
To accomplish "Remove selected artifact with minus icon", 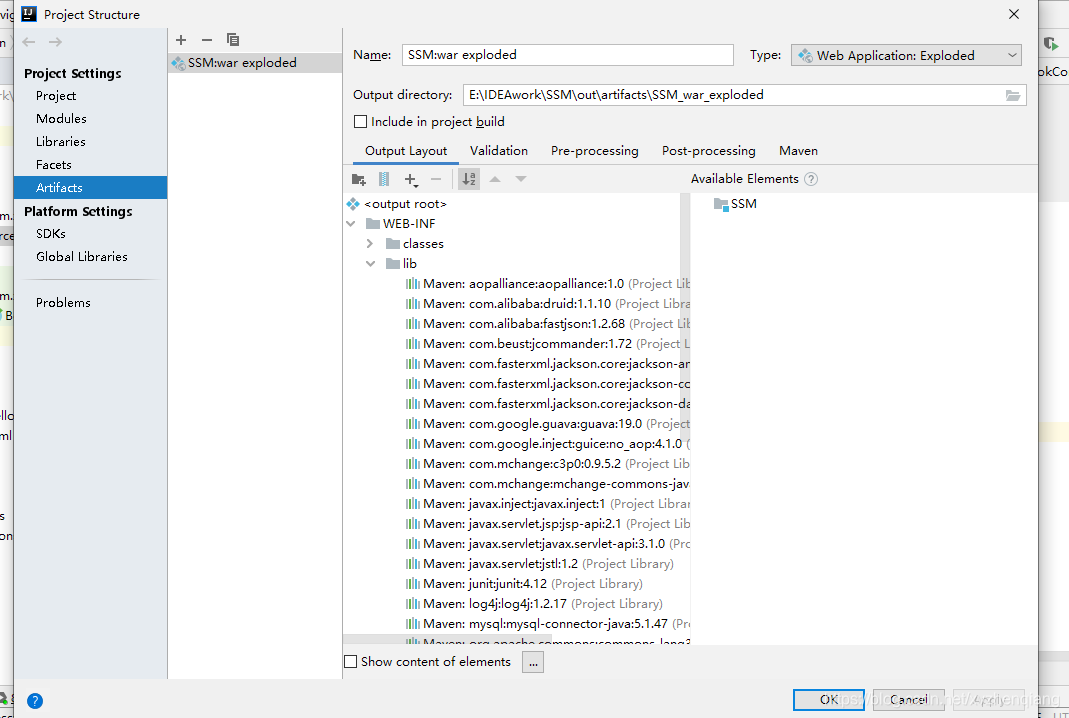I will pos(207,40).
